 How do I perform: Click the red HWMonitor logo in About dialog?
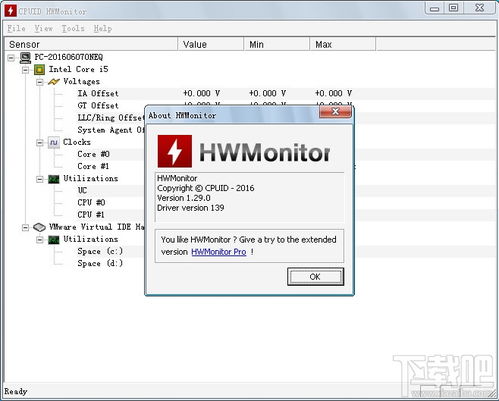click(x=175, y=151)
